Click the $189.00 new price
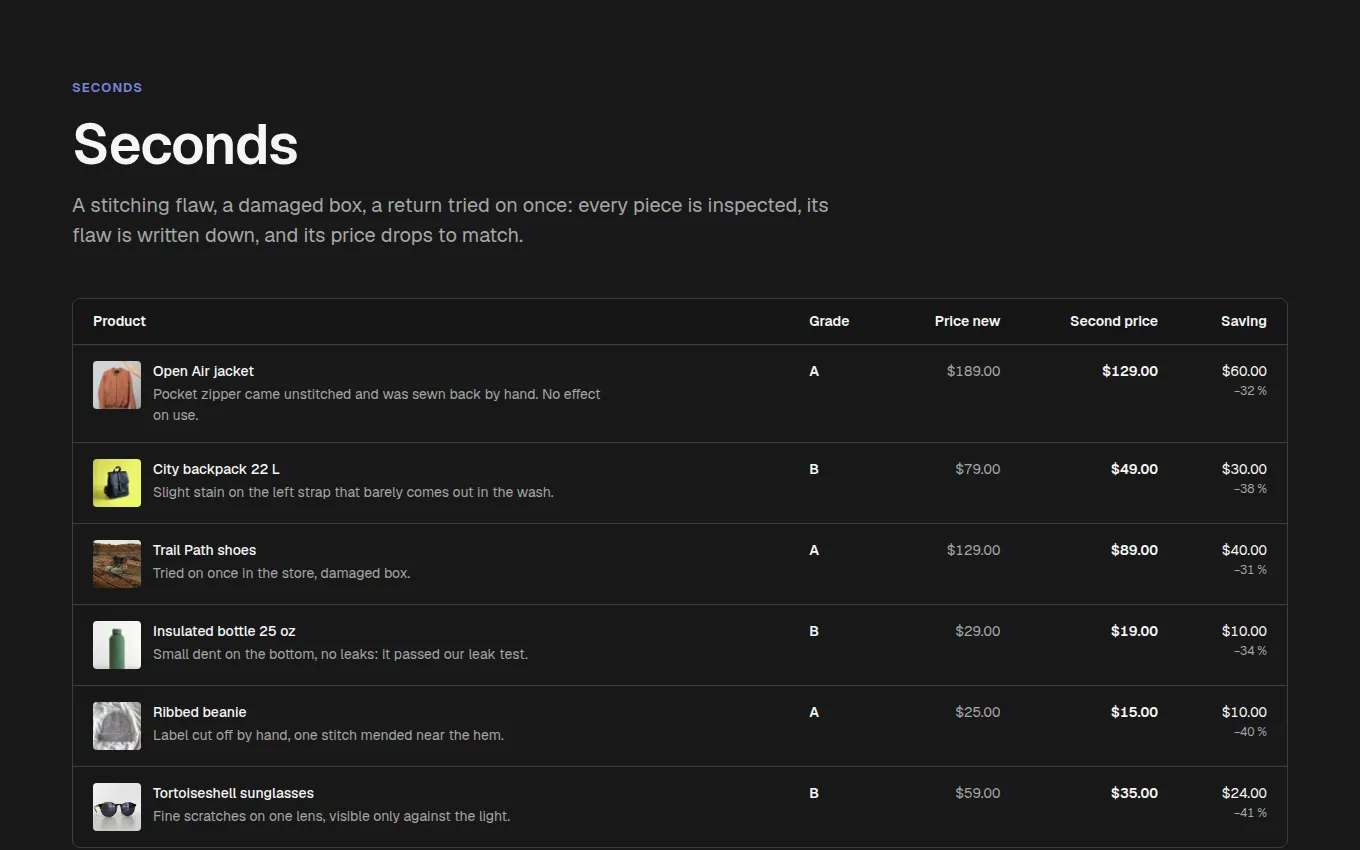The width and height of the screenshot is (1360, 850). (x=973, y=371)
